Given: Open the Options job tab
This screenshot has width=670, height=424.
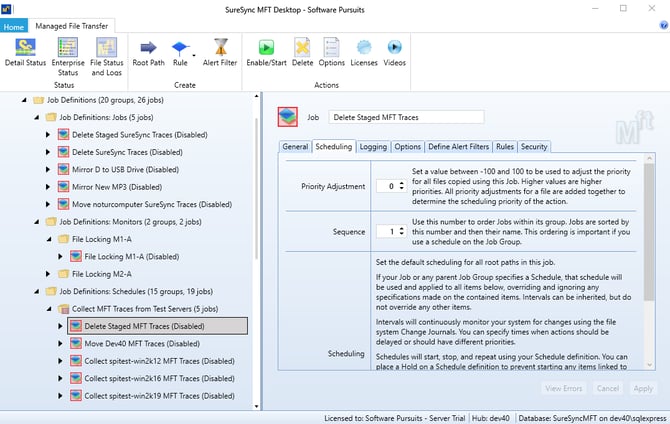Looking at the screenshot, I should click(408, 147).
